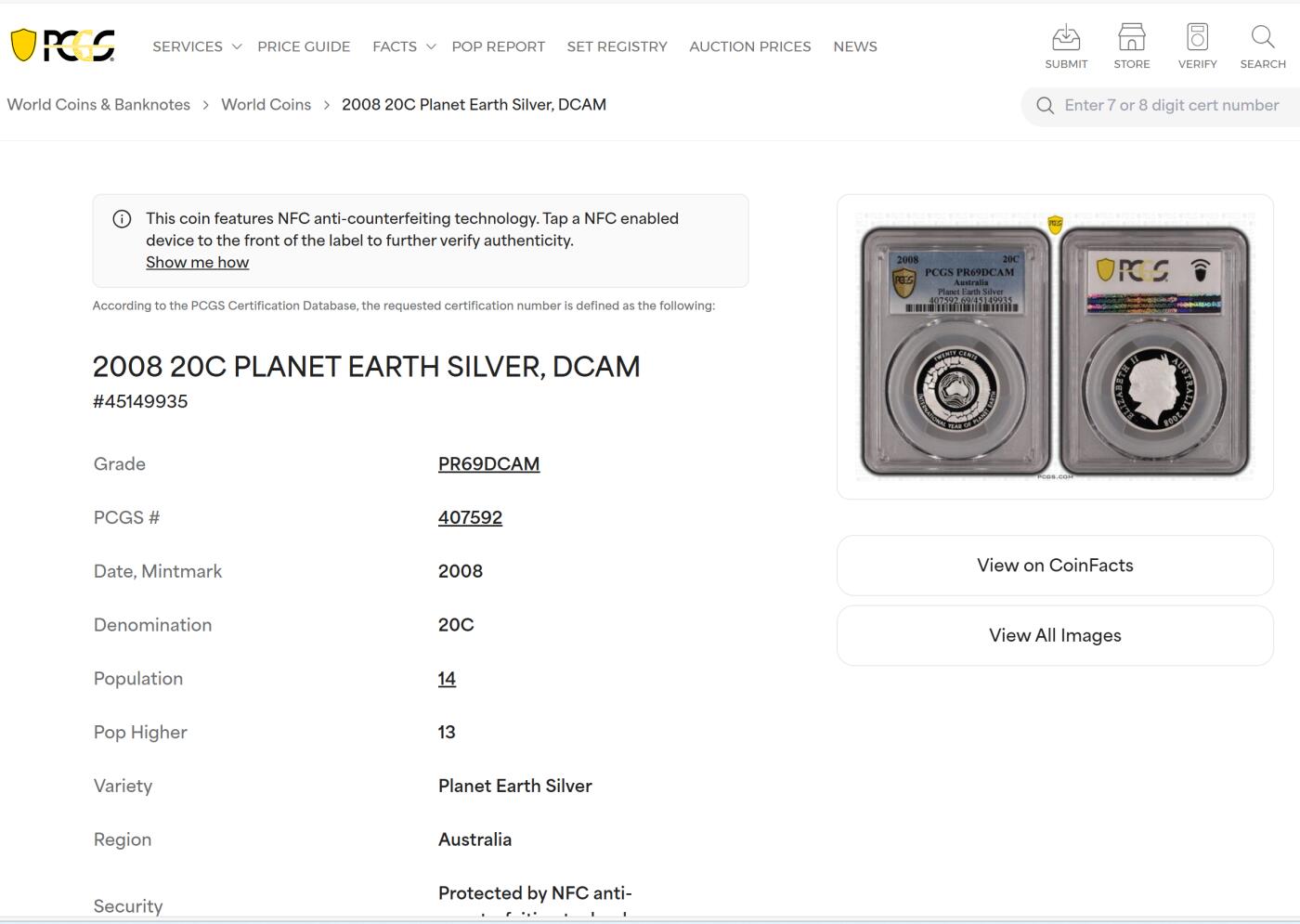Click the cert number input field
This screenshot has height=924, width=1300.
pos(1172,106)
